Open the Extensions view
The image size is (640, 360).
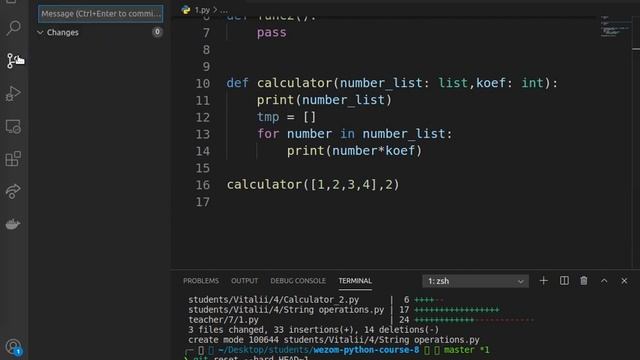tap(13, 159)
